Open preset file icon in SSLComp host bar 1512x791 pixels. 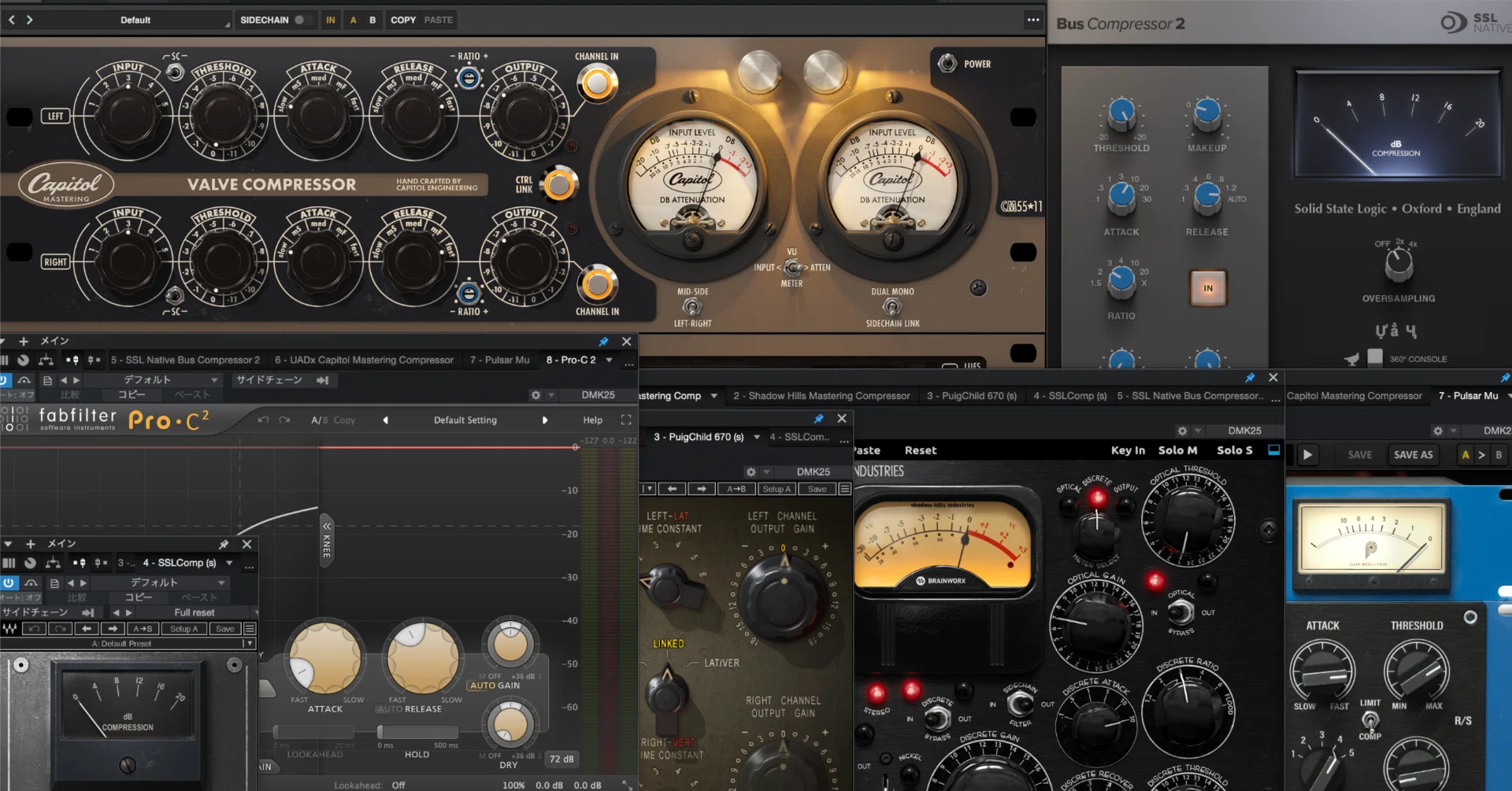coord(54,583)
